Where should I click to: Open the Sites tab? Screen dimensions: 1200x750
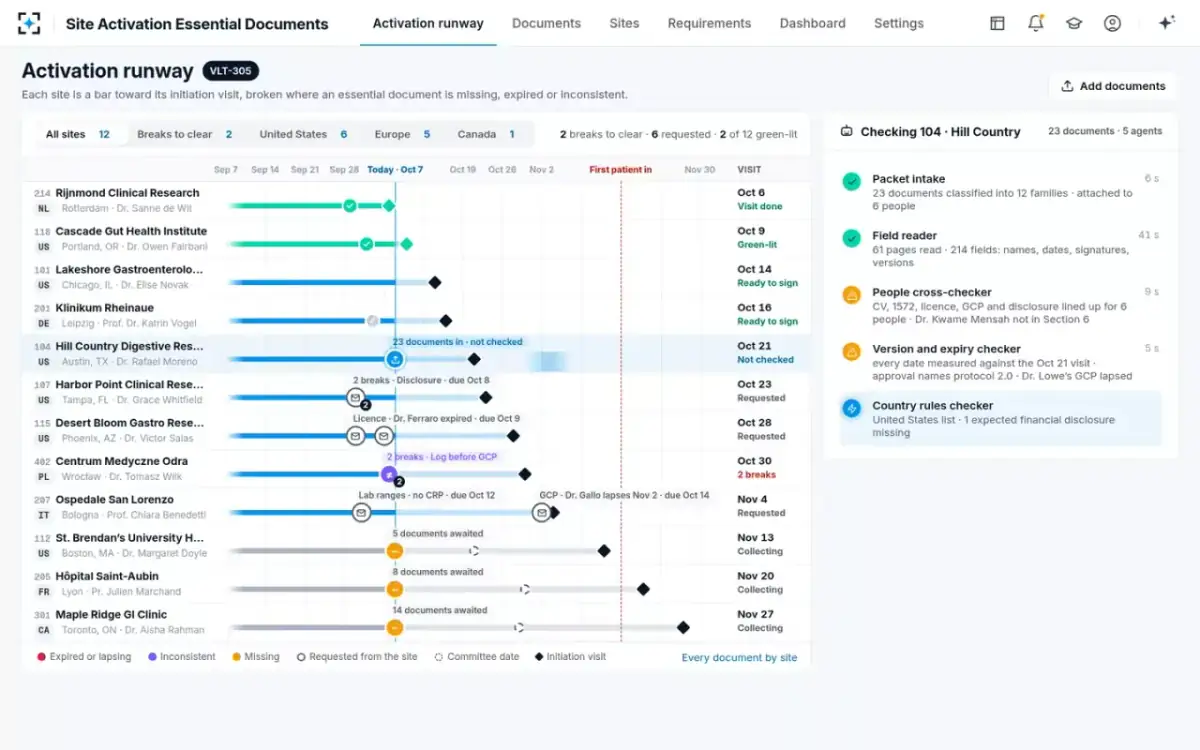point(624,23)
